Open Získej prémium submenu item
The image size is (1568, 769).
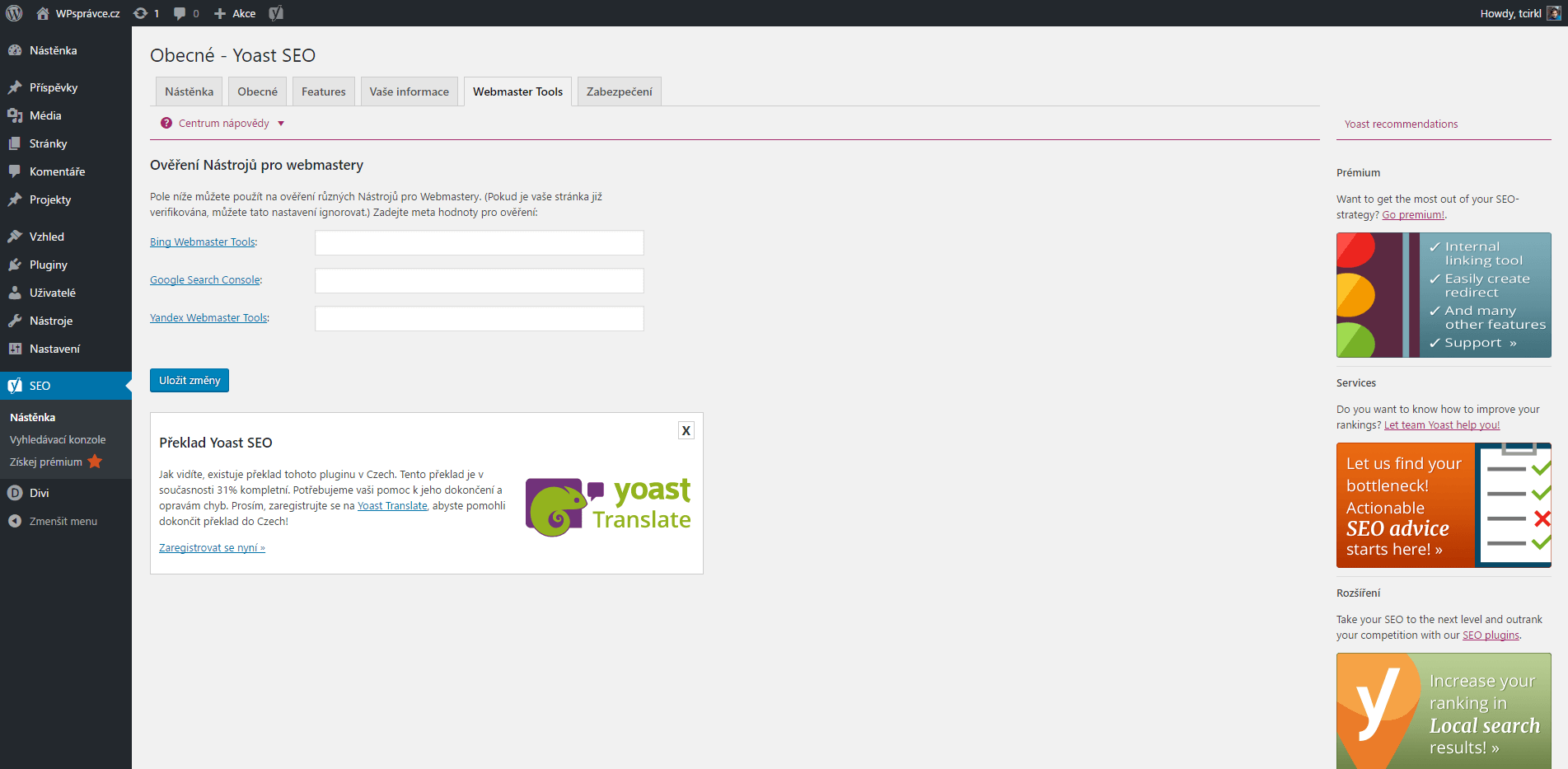tap(46, 462)
